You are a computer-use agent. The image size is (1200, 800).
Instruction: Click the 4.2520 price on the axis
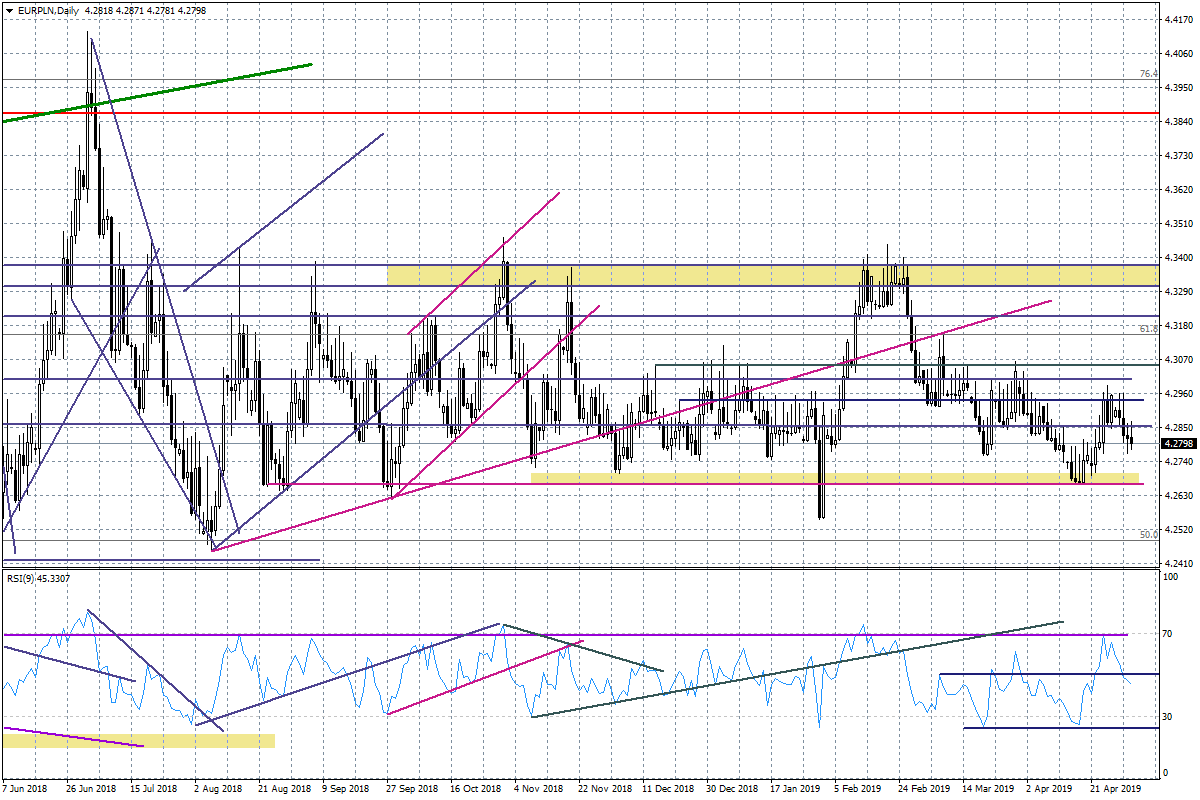pos(1180,529)
